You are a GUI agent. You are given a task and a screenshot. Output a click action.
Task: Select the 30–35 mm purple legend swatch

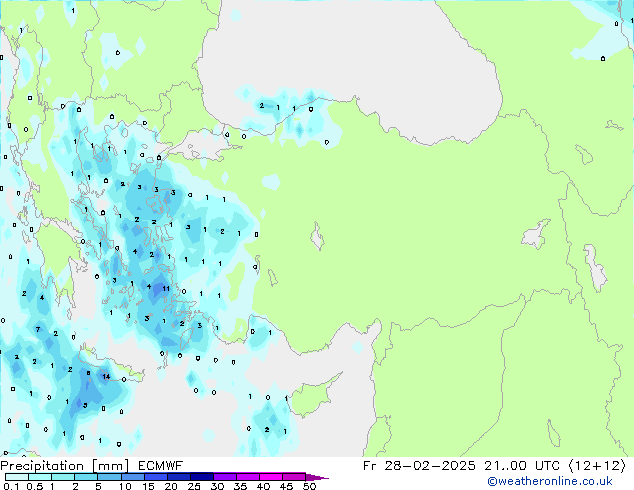coord(224,477)
